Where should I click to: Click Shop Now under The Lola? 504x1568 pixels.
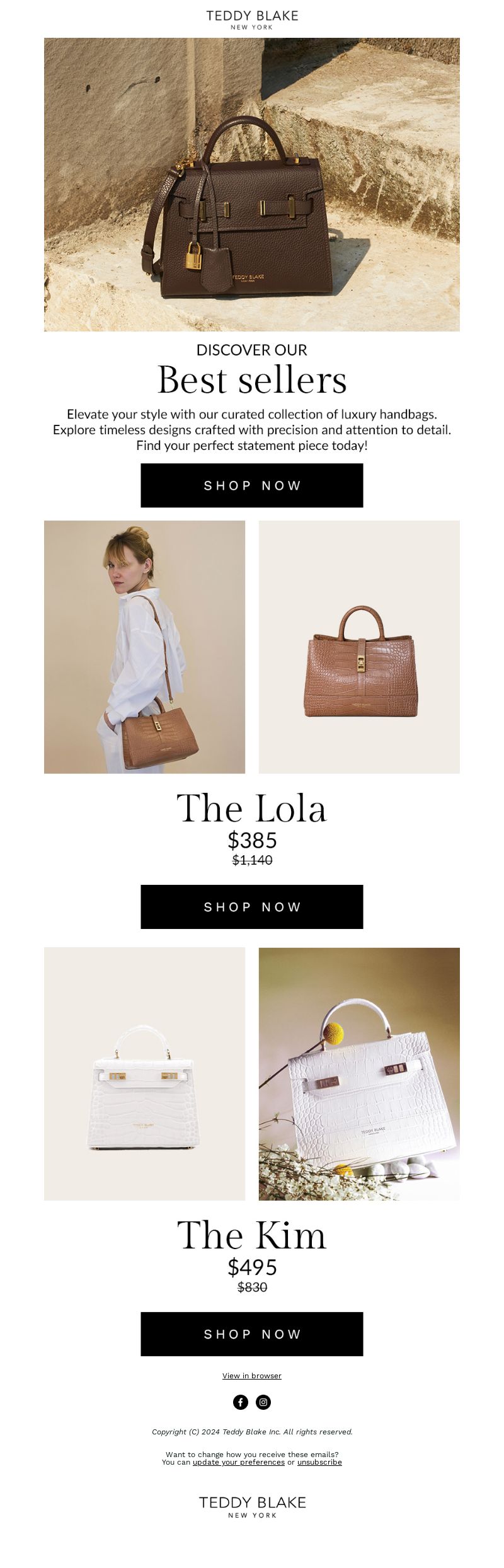click(252, 907)
